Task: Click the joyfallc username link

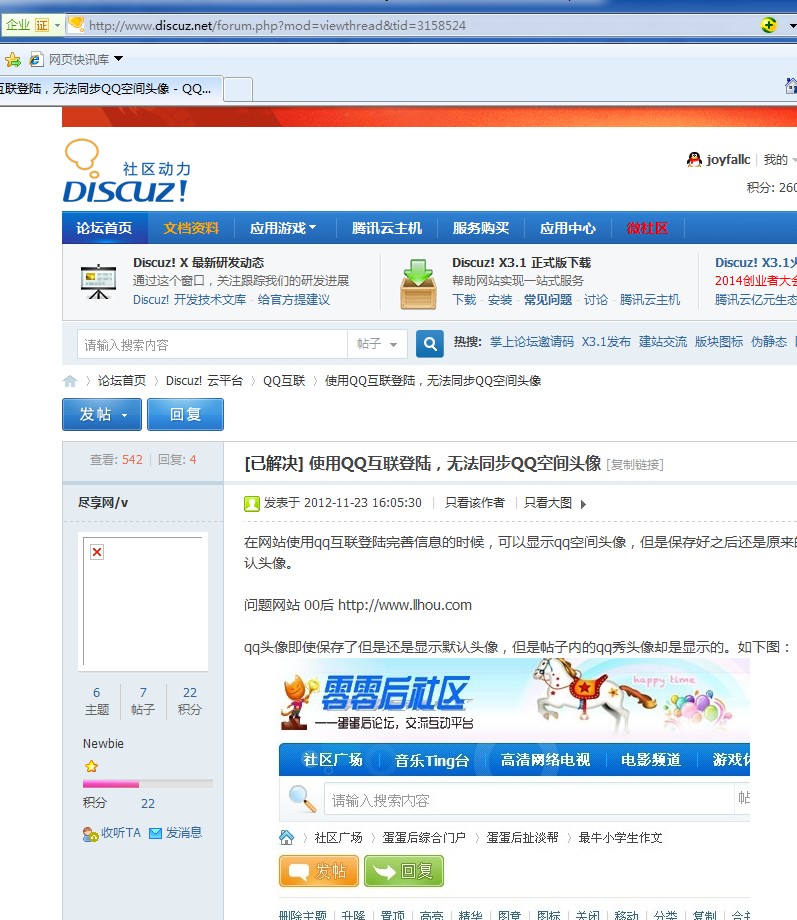Action: pos(728,160)
